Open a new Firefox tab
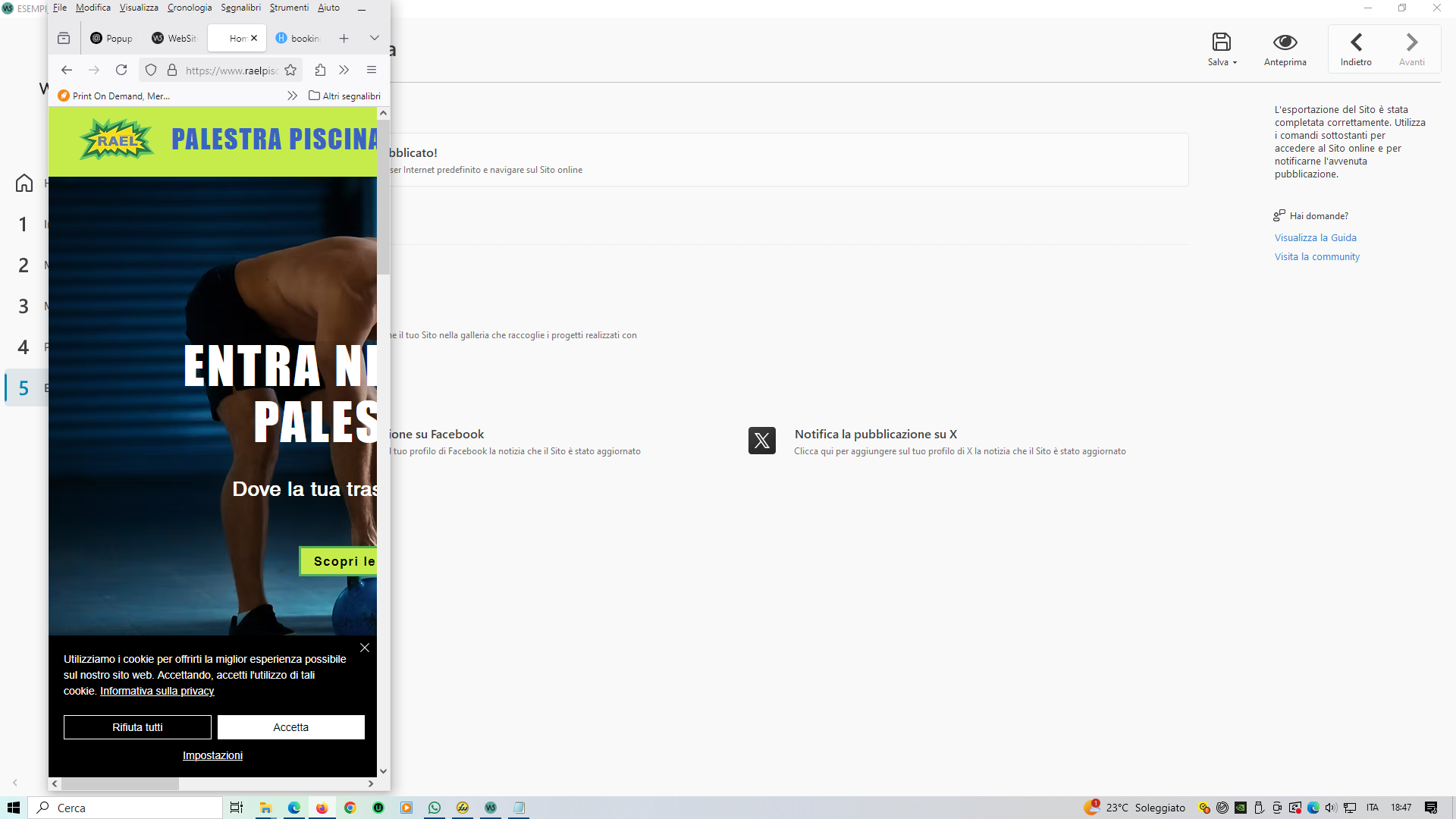The height and width of the screenshot is (819, 1456). point(344,39)
